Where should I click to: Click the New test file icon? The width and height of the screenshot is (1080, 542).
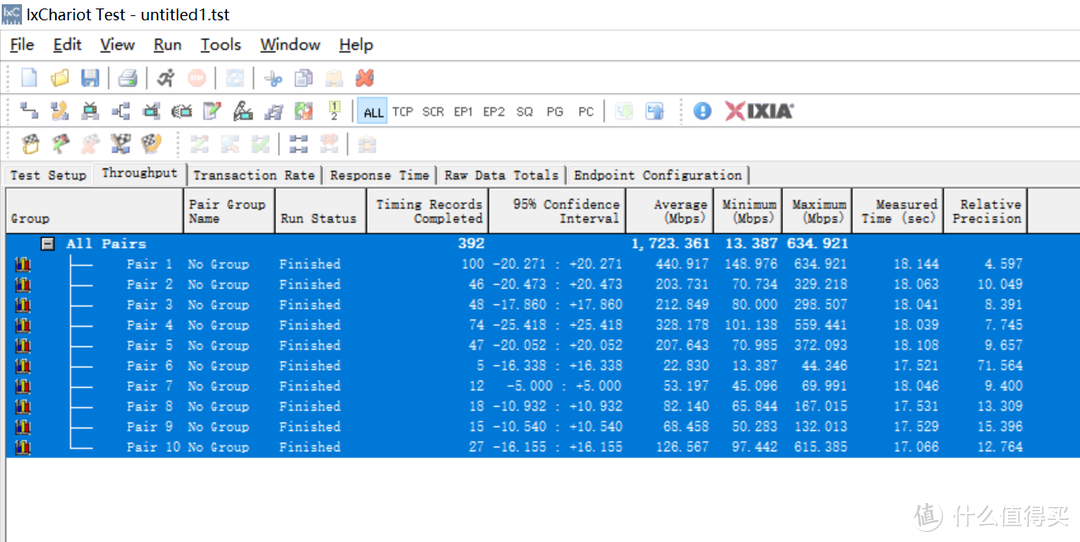tap(29, 78)
